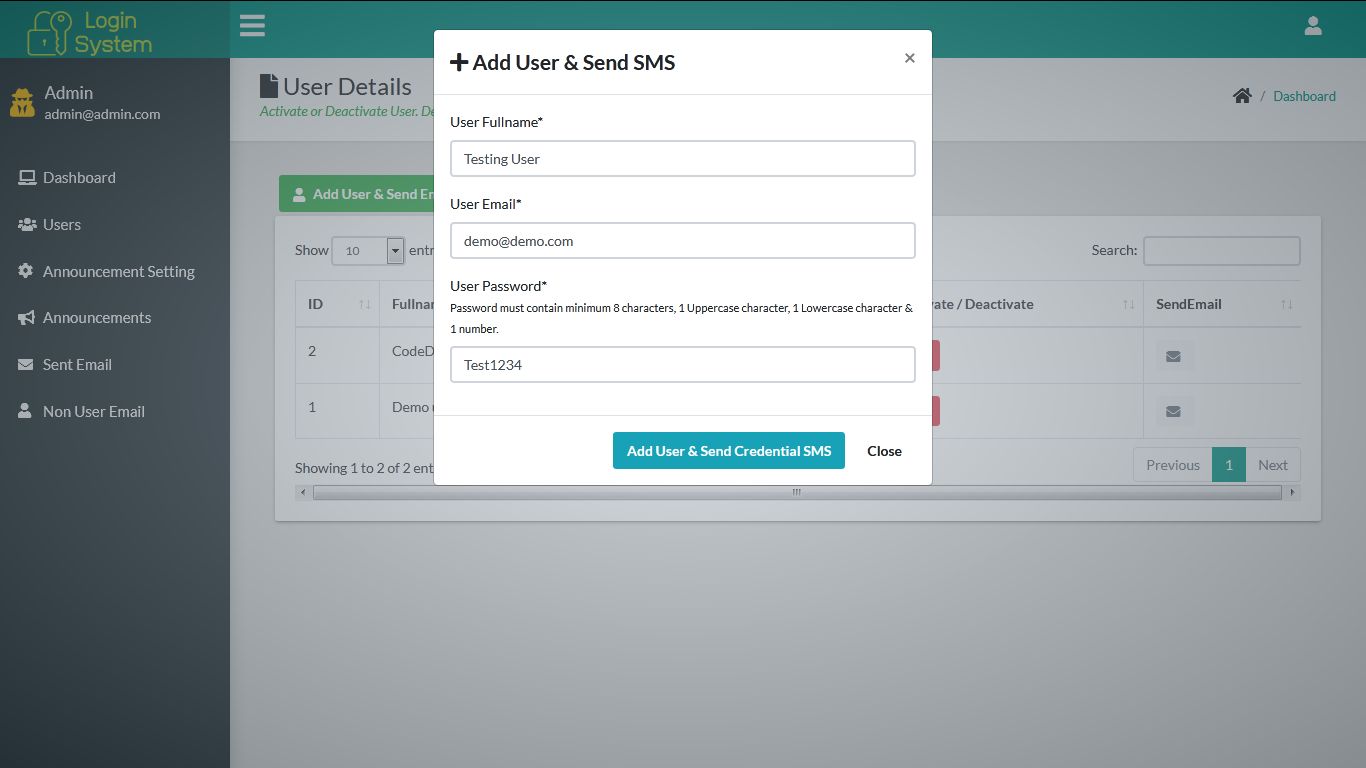Close the Add User modal with X

pos(909,58)
